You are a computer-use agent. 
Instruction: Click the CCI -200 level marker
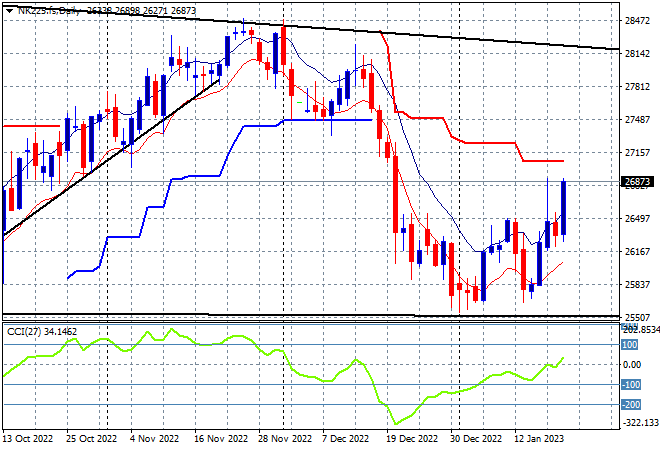tap(631, 405)
